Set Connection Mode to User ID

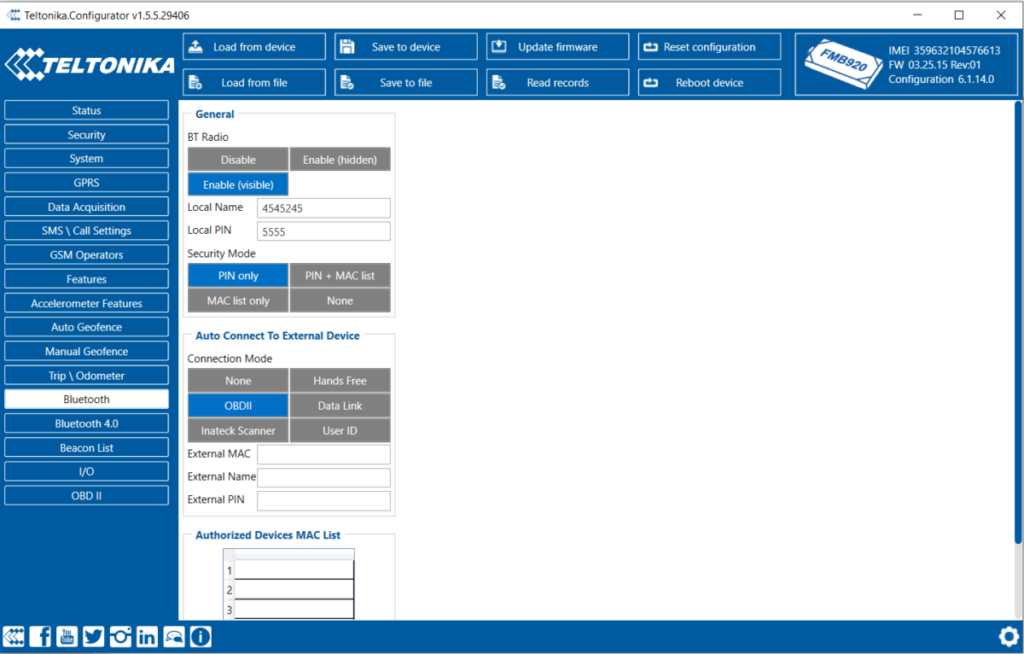pyautogui.click(x=340, y=431)
